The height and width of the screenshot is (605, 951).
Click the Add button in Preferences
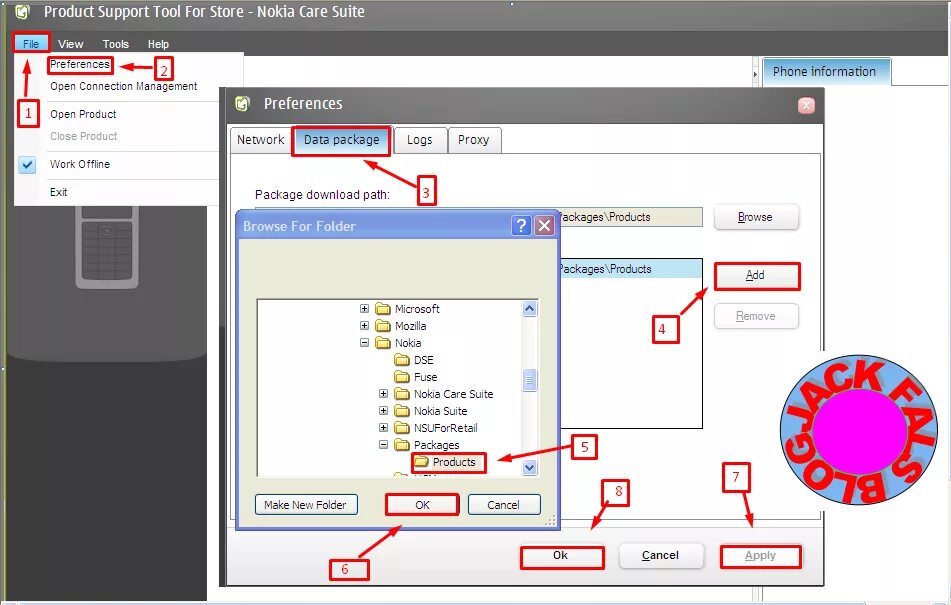[x=756, y=275]
